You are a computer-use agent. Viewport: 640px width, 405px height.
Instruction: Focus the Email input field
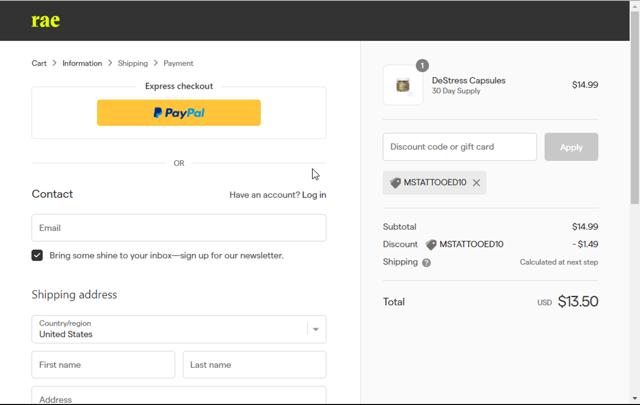(x=179, y=228)
